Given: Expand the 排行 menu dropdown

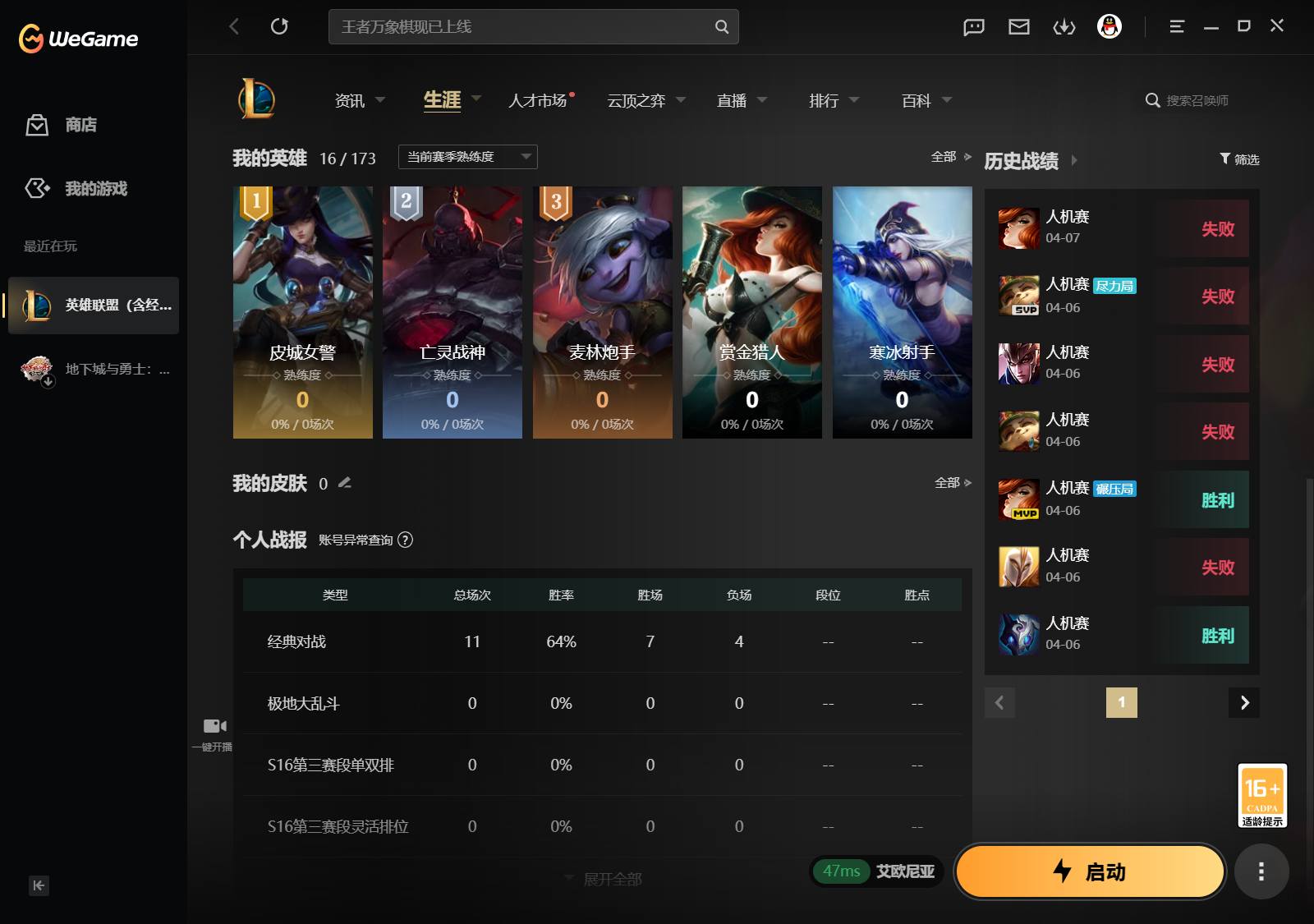Looking at the screenshot, I should coord(854,100).
